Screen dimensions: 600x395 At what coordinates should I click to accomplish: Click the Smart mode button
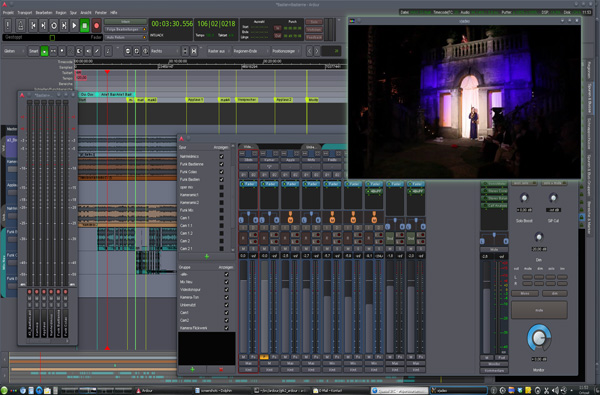(x=34, y=51)
